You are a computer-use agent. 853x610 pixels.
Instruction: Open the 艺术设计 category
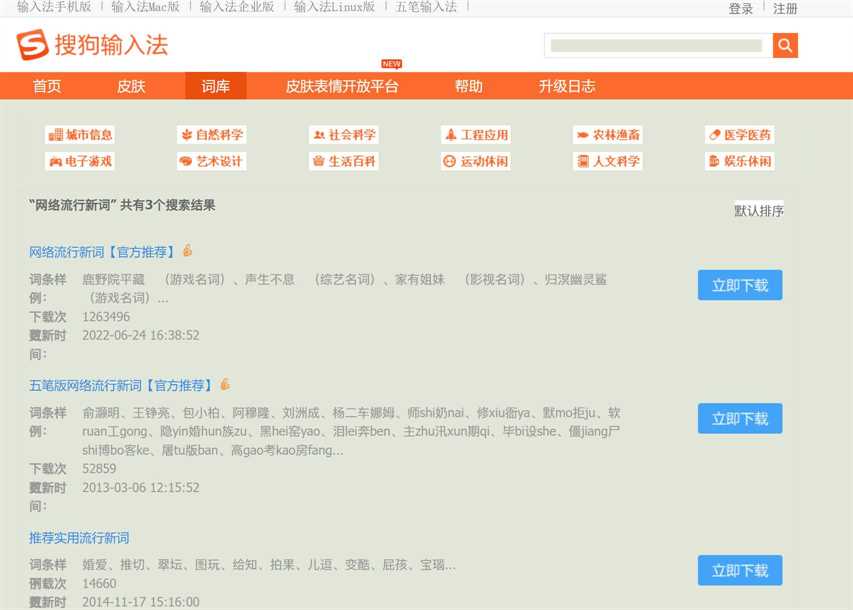click(x=211, y=161)
